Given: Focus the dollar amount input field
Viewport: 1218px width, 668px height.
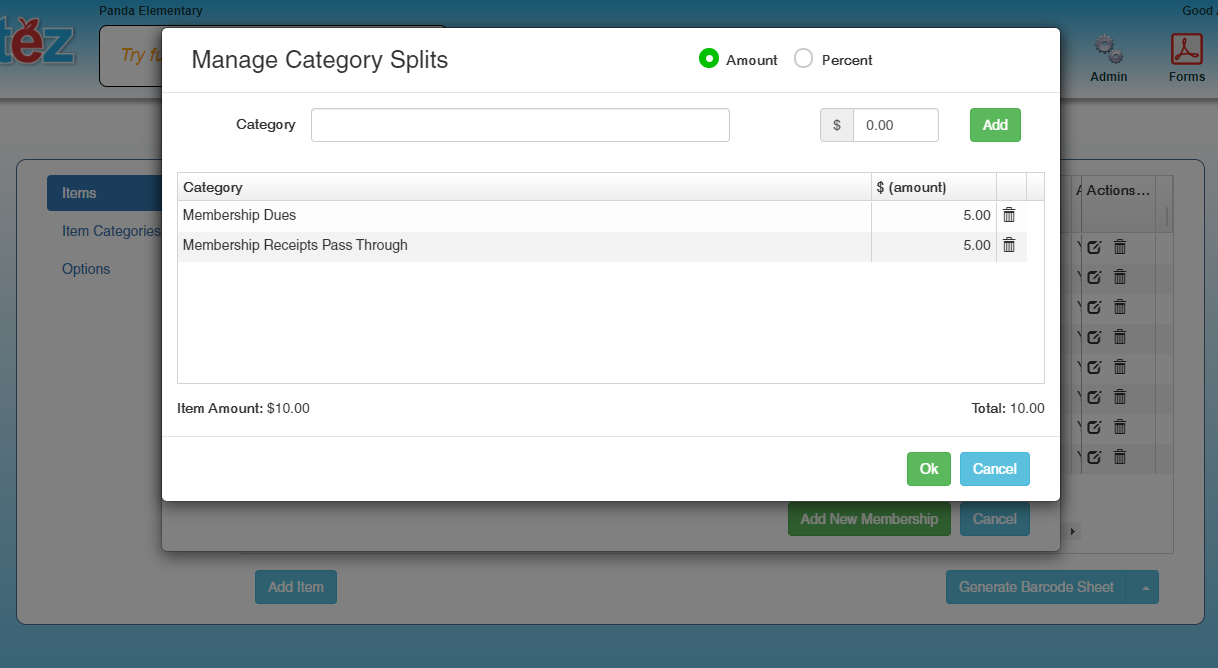Looking at the screenshot, I should (895, 125).
